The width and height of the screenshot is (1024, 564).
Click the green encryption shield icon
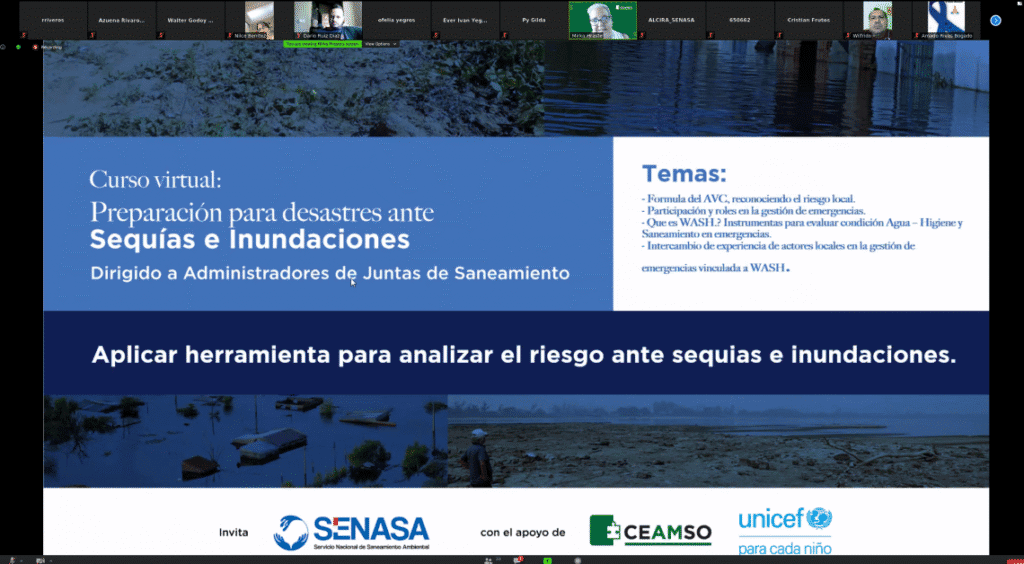click(x=18, y=46)
